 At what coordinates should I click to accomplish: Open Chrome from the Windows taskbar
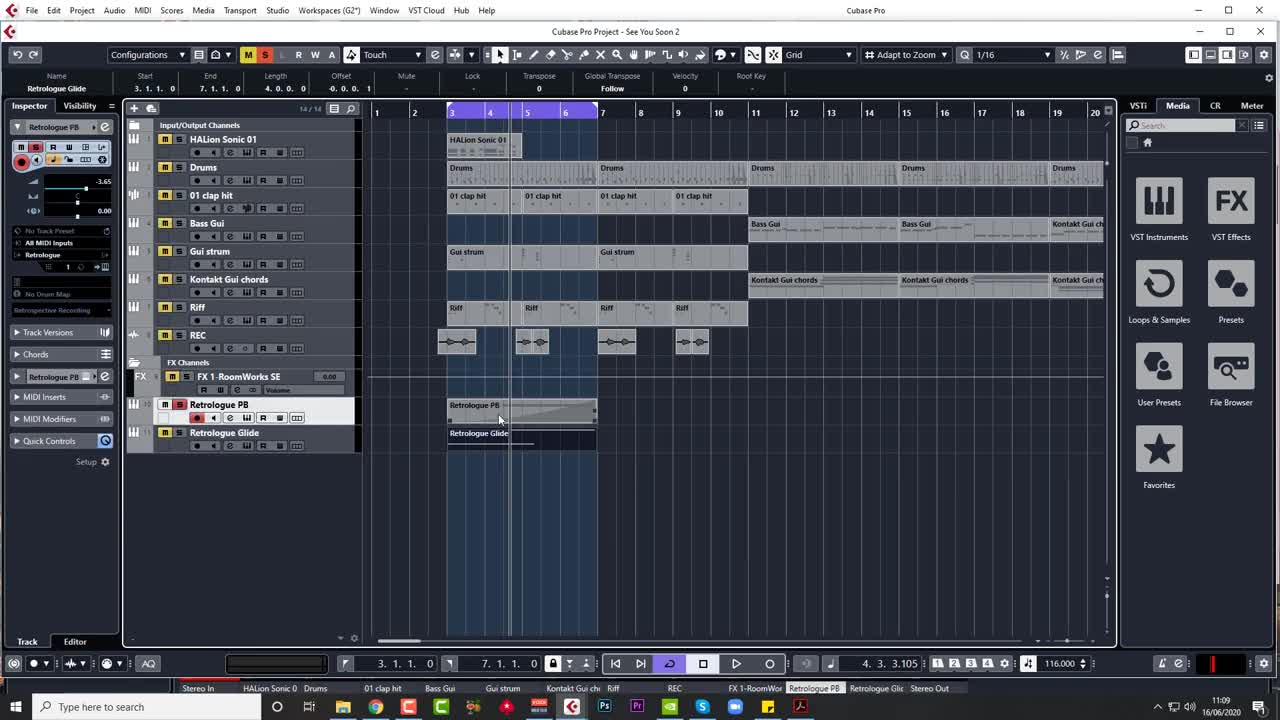pos(375,707)
